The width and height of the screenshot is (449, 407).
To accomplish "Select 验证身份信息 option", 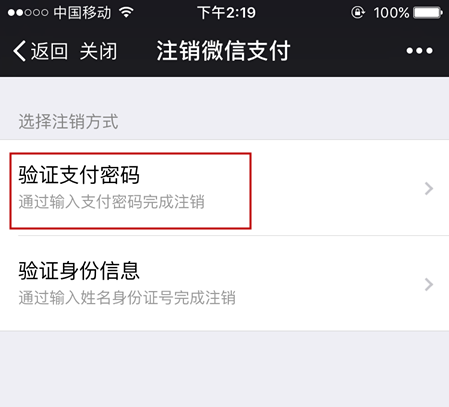I will 224,283.
